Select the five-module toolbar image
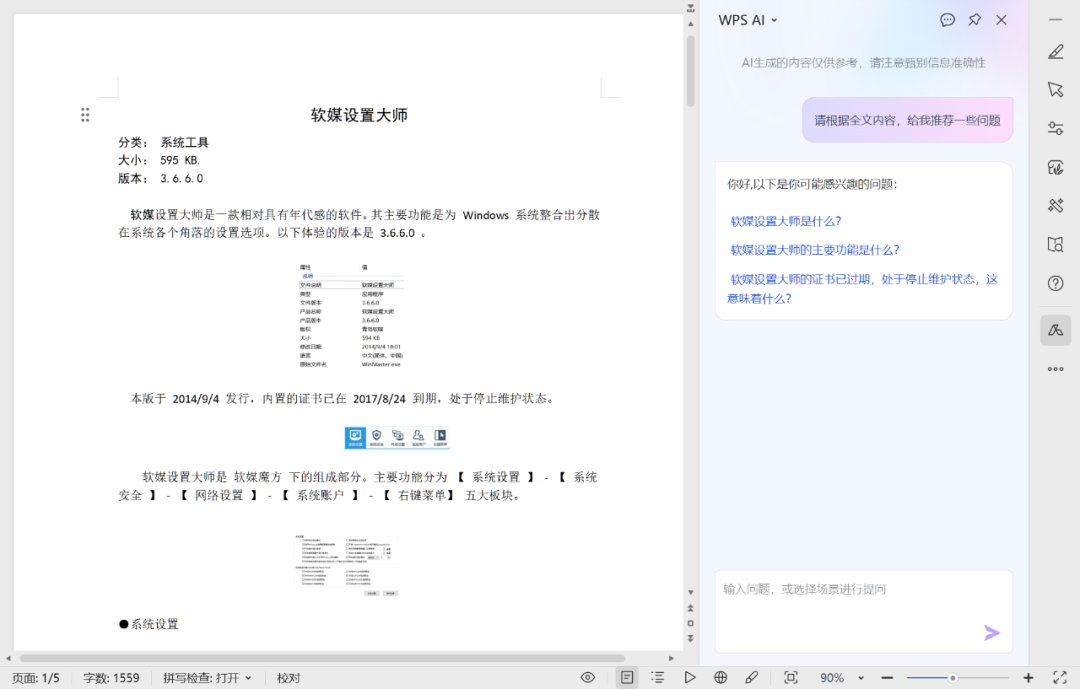 pos(397,438)
